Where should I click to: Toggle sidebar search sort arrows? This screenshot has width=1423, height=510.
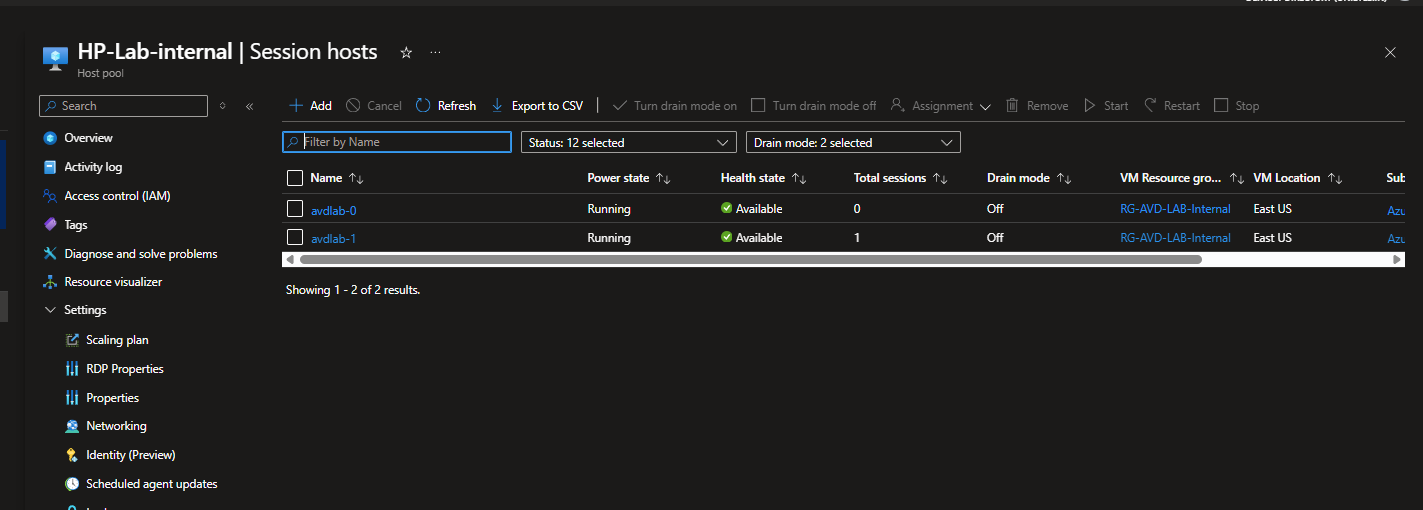coord(222,106)
